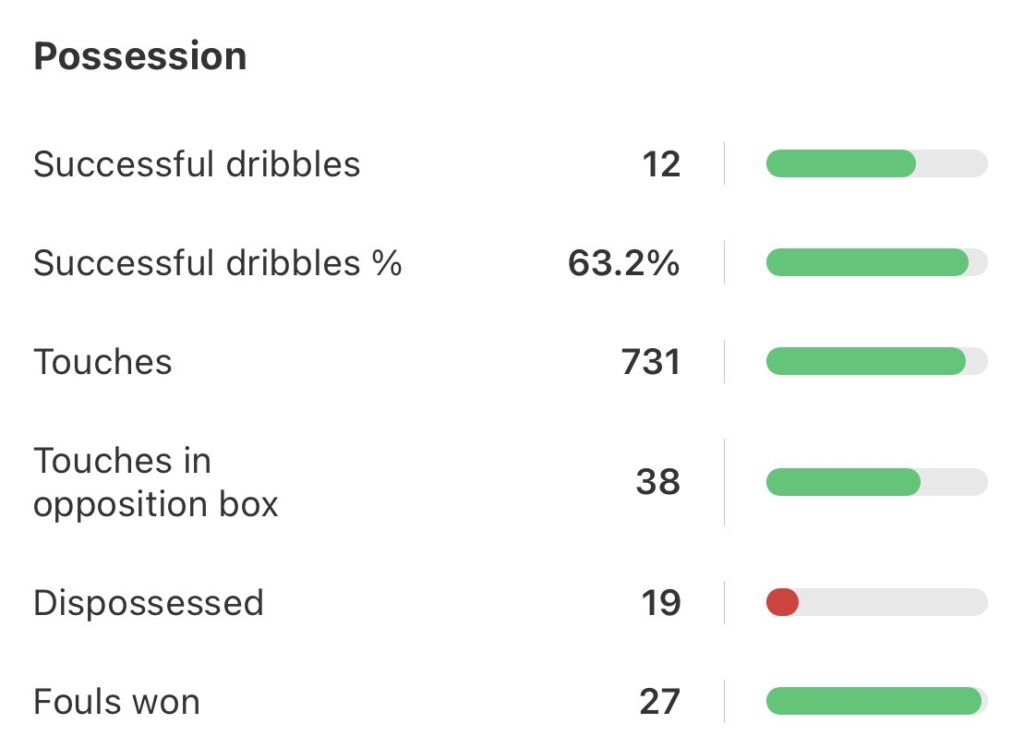Click the Fouls won value 27
Screen dimensions: 1024x748
pos(660,702)
